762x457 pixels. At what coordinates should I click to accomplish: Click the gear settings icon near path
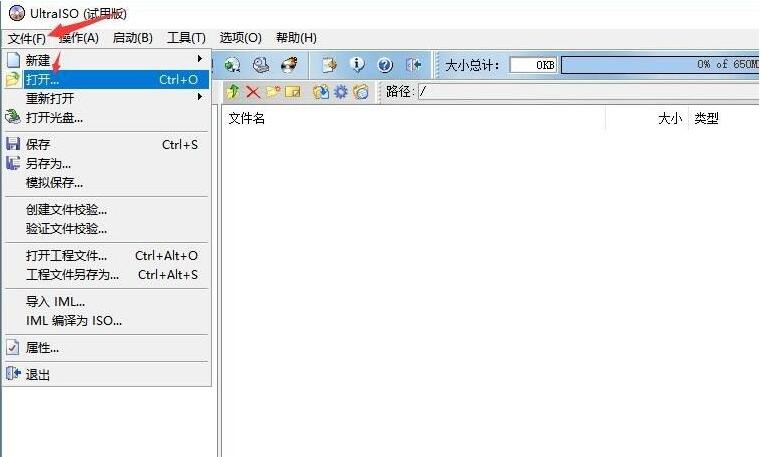341,92
